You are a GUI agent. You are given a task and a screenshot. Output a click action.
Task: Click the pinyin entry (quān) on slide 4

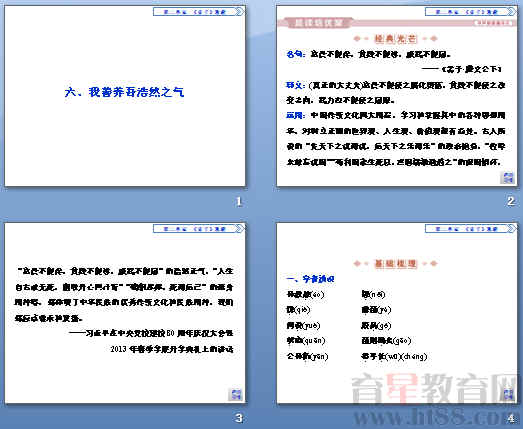click(306, 341)
